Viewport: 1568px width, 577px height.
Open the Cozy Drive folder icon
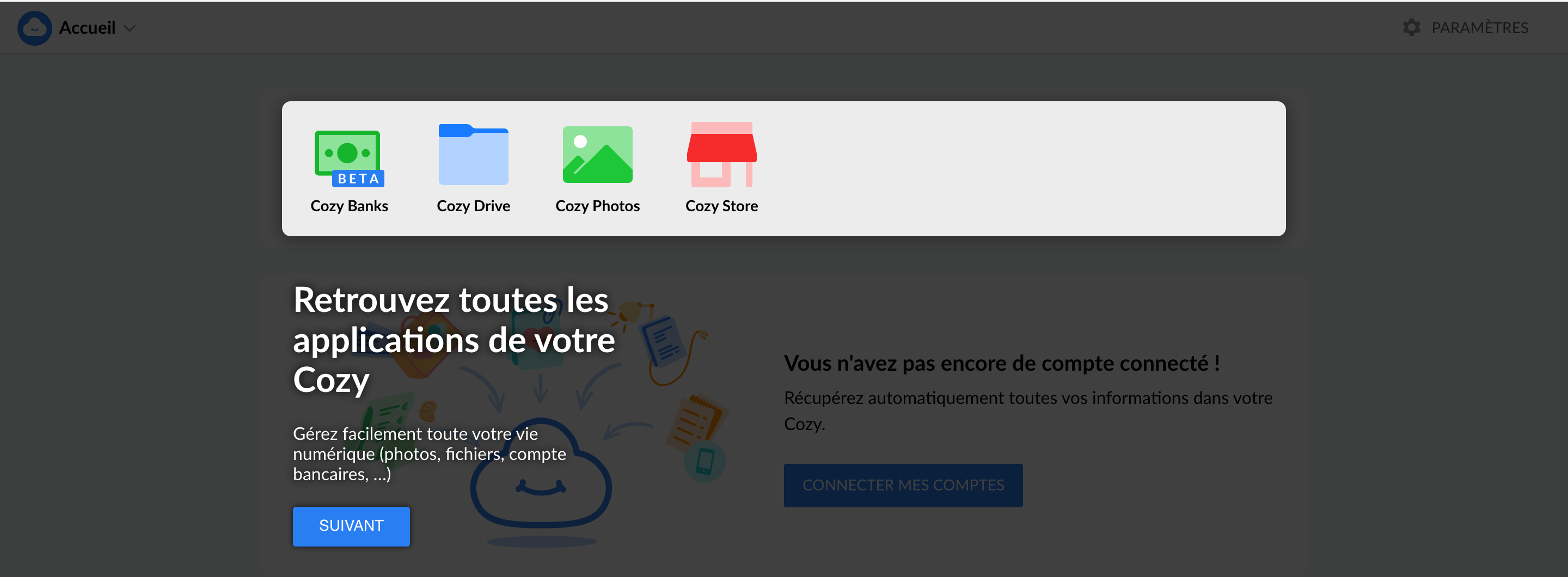473,154
